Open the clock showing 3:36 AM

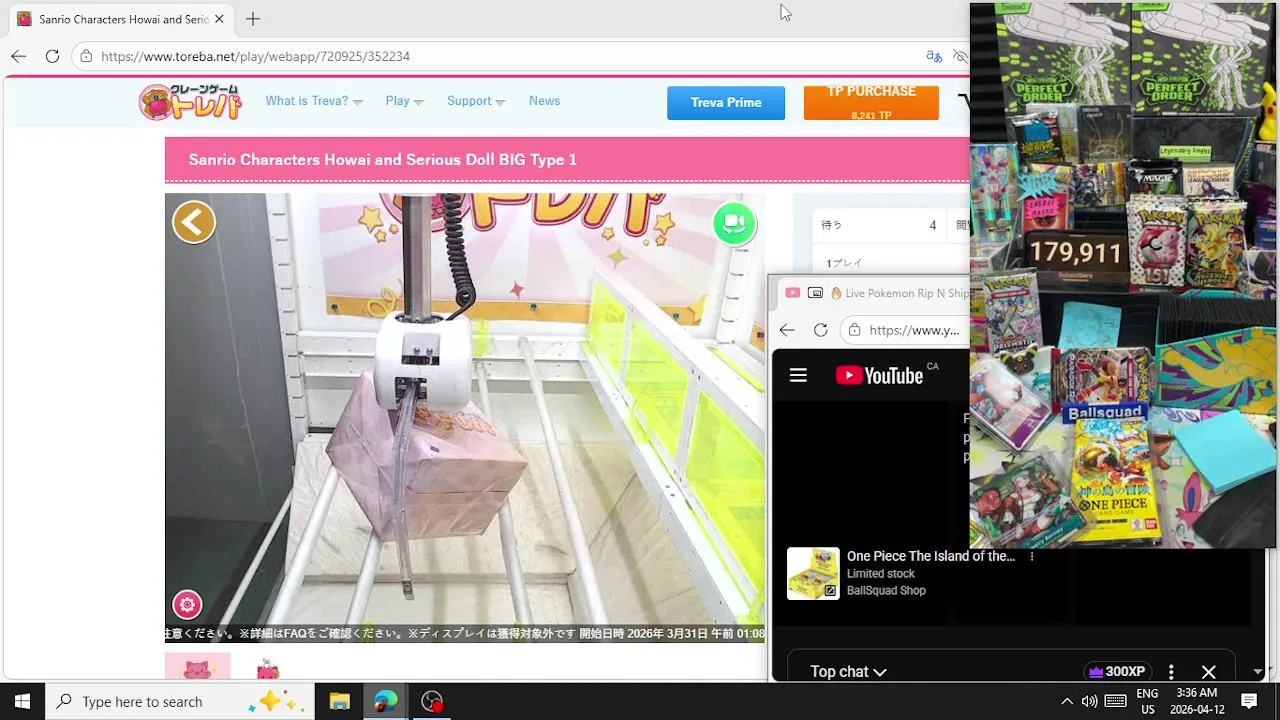click(1197, 701)
